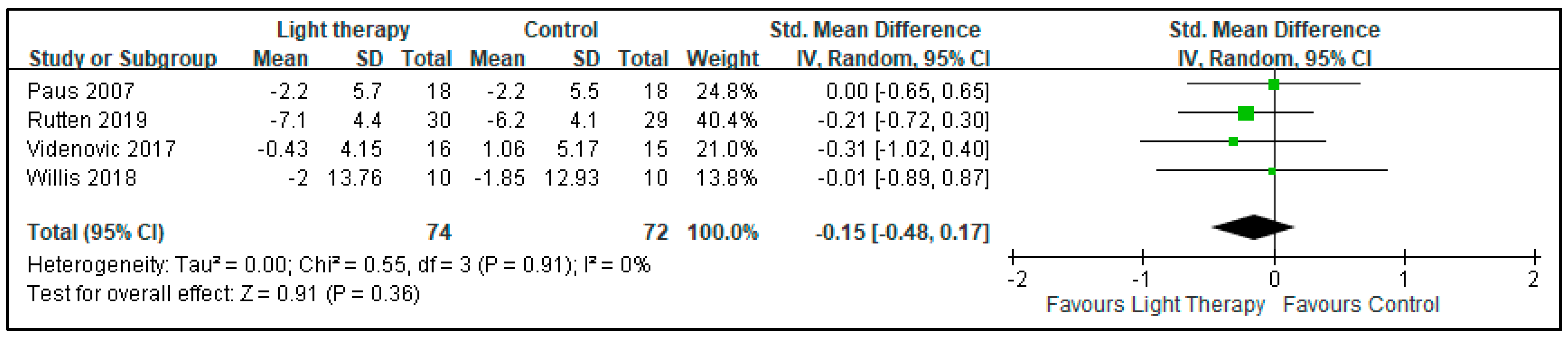Select the Control group heading
The image size is (1568, 338).
(561, 30)
